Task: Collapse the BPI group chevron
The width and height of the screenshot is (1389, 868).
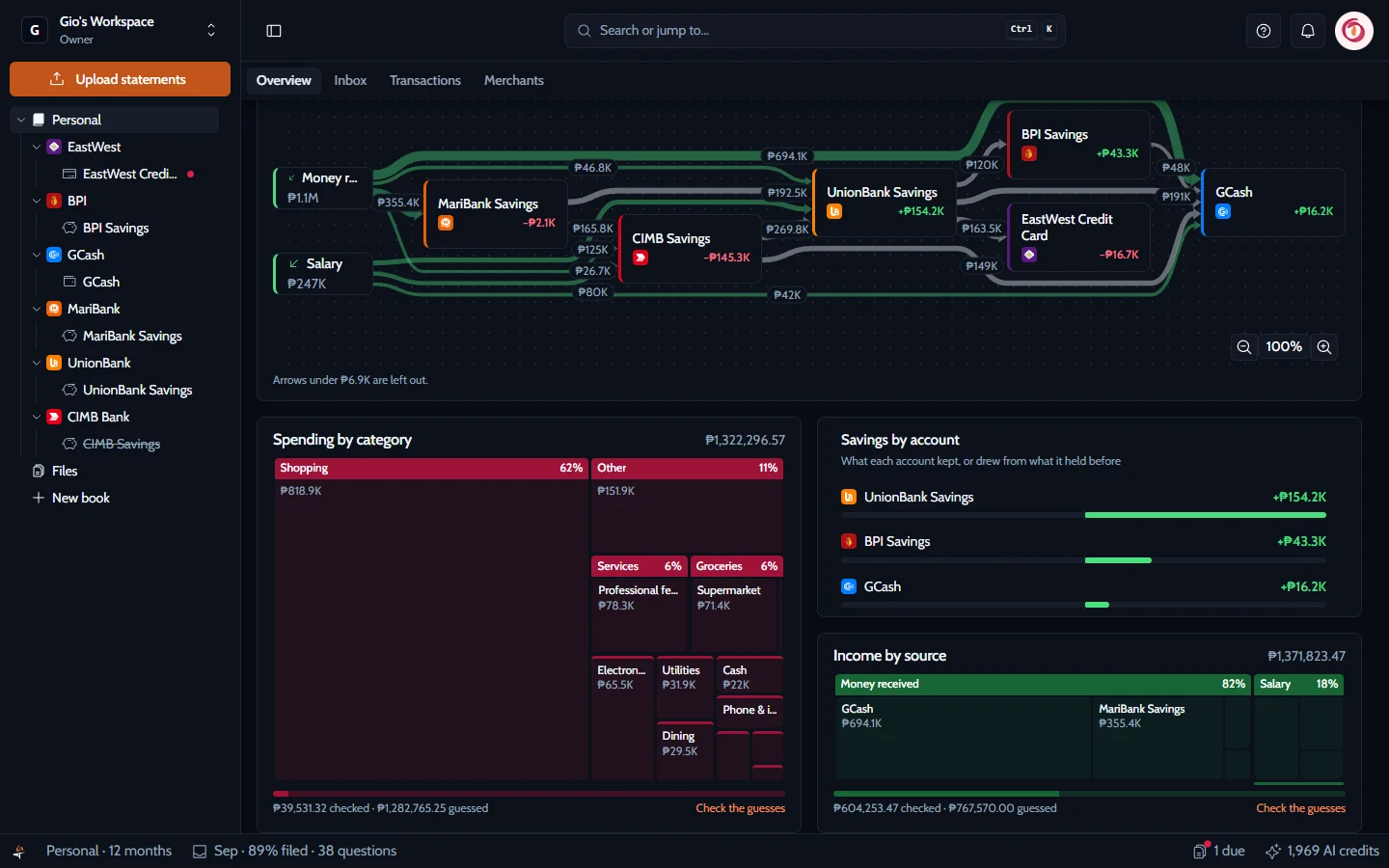Action: point(37,201)
